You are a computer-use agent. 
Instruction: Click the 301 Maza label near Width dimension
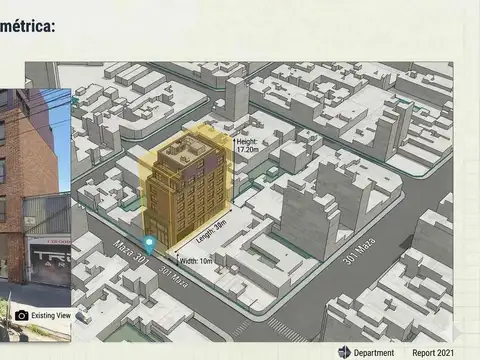pos(173,277)
